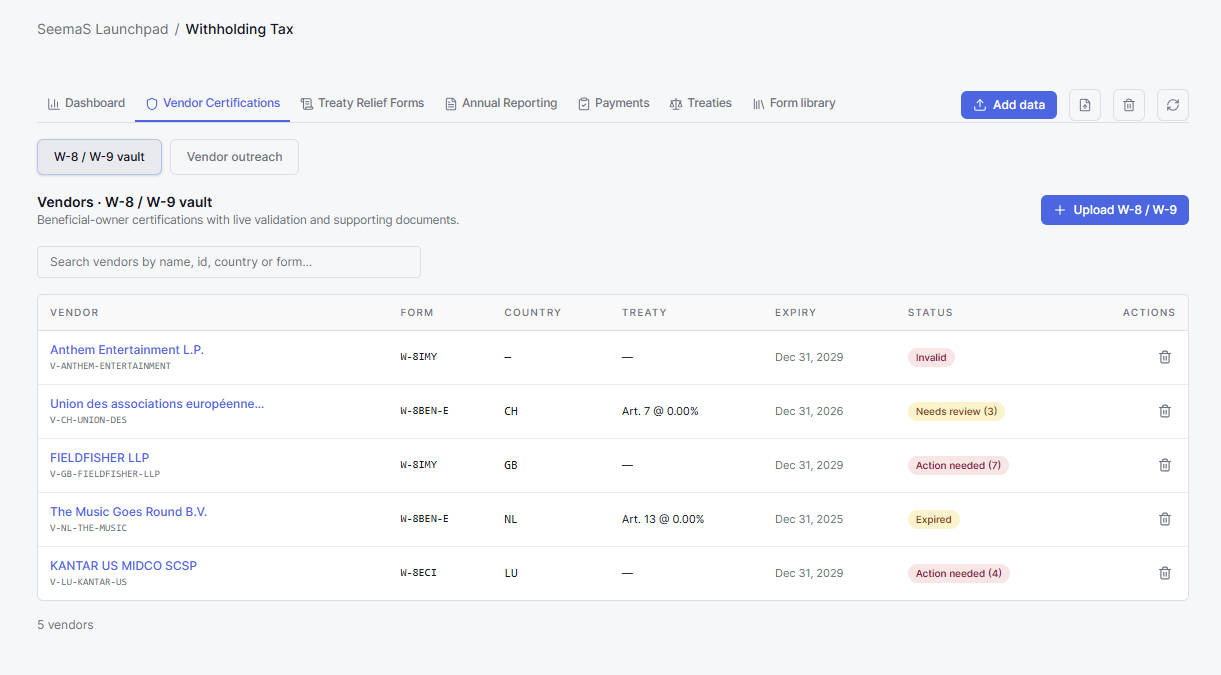Click the Dec 31, 2025 expiry cell

pos(809,519)
